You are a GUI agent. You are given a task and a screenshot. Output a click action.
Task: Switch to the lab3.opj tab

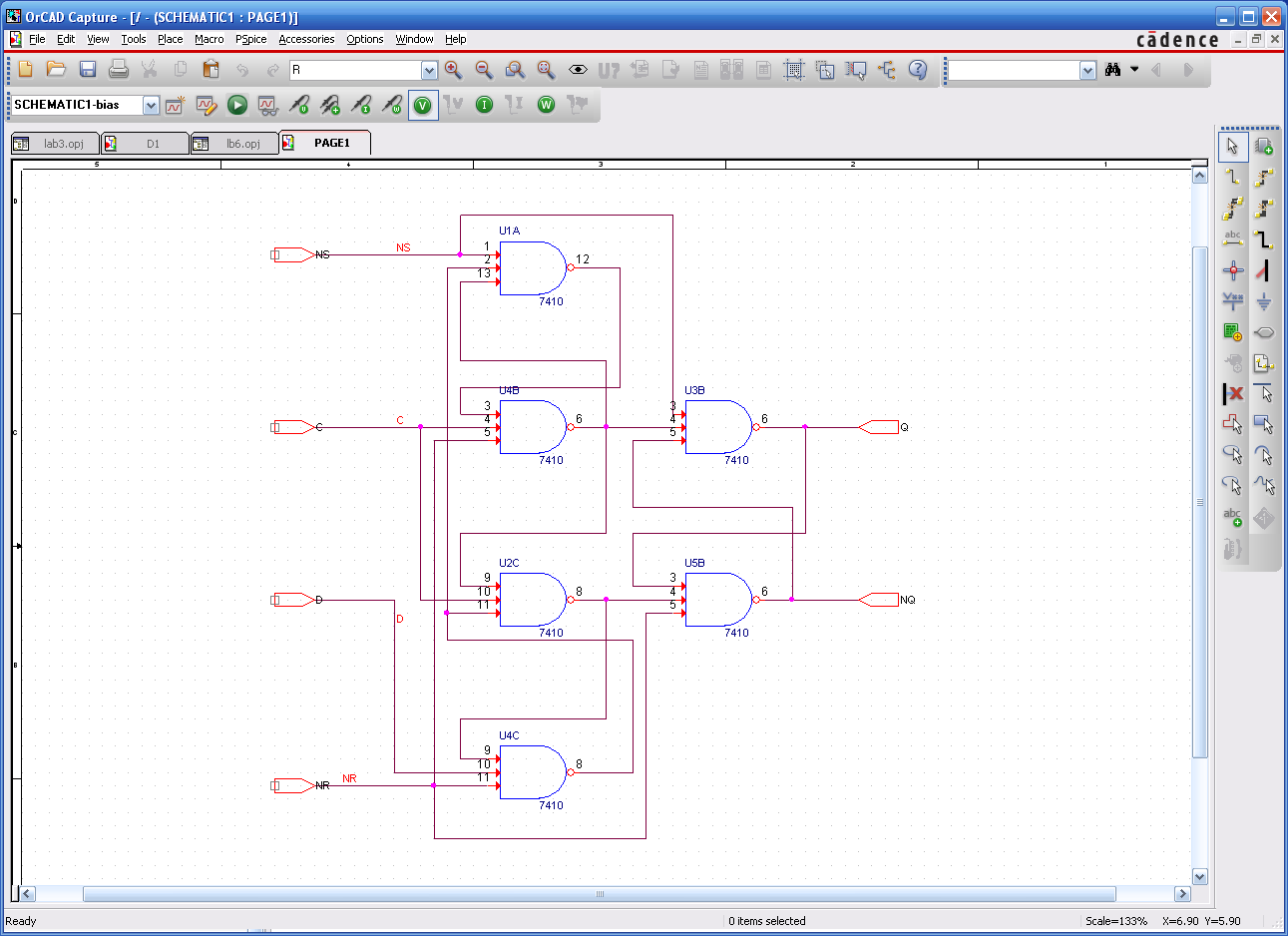coord(55,144)
